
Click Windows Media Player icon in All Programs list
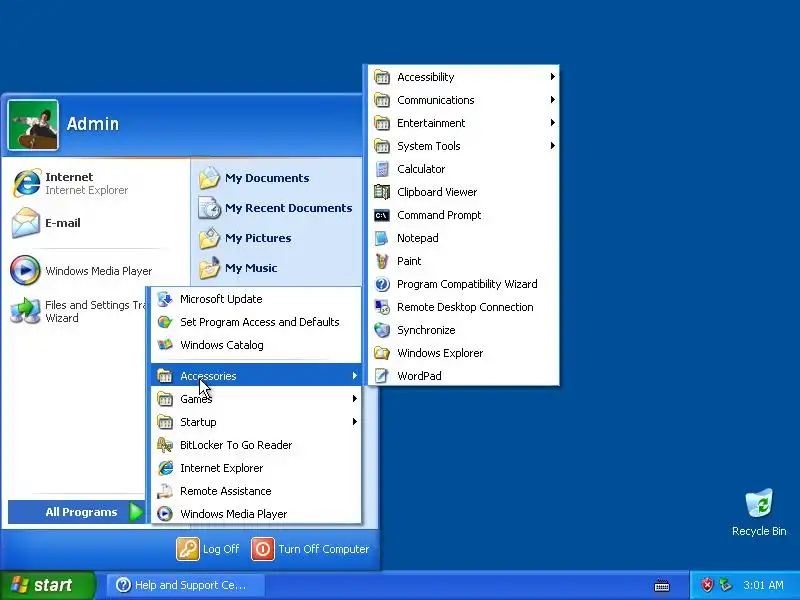(x=165, y=514)
